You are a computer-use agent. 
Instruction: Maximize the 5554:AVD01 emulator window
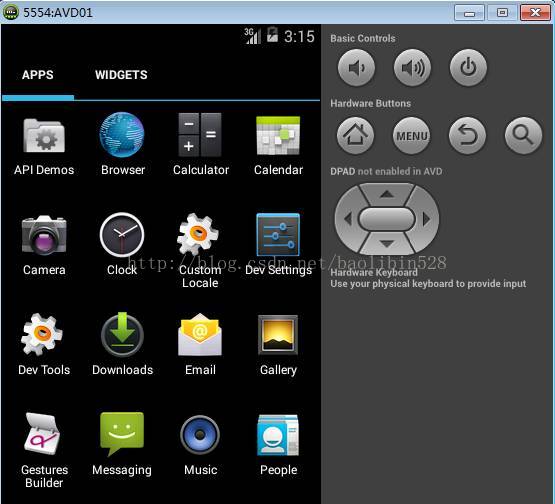pos(502,13)
